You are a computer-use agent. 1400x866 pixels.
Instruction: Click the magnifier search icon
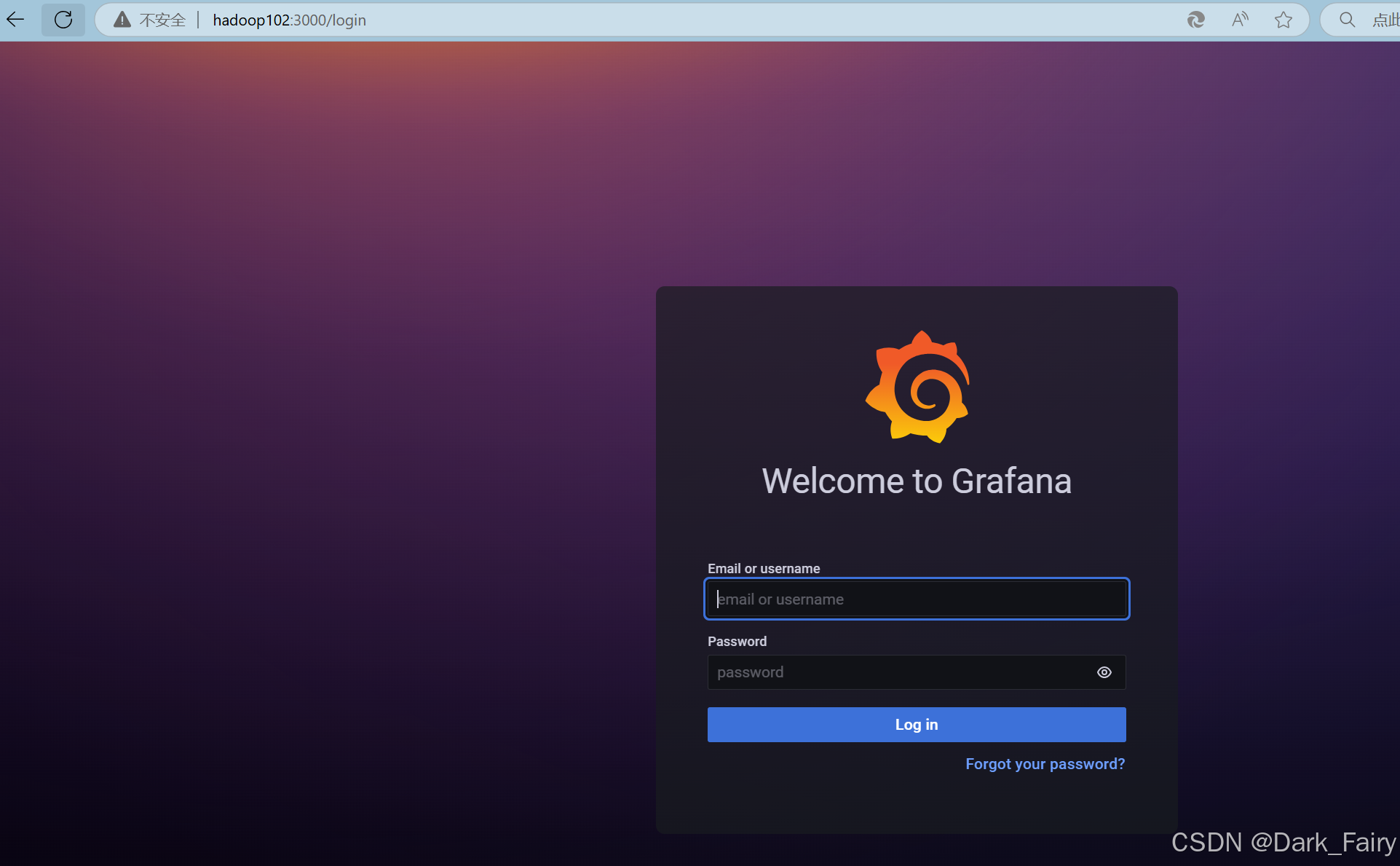[x=1348, y=20]
